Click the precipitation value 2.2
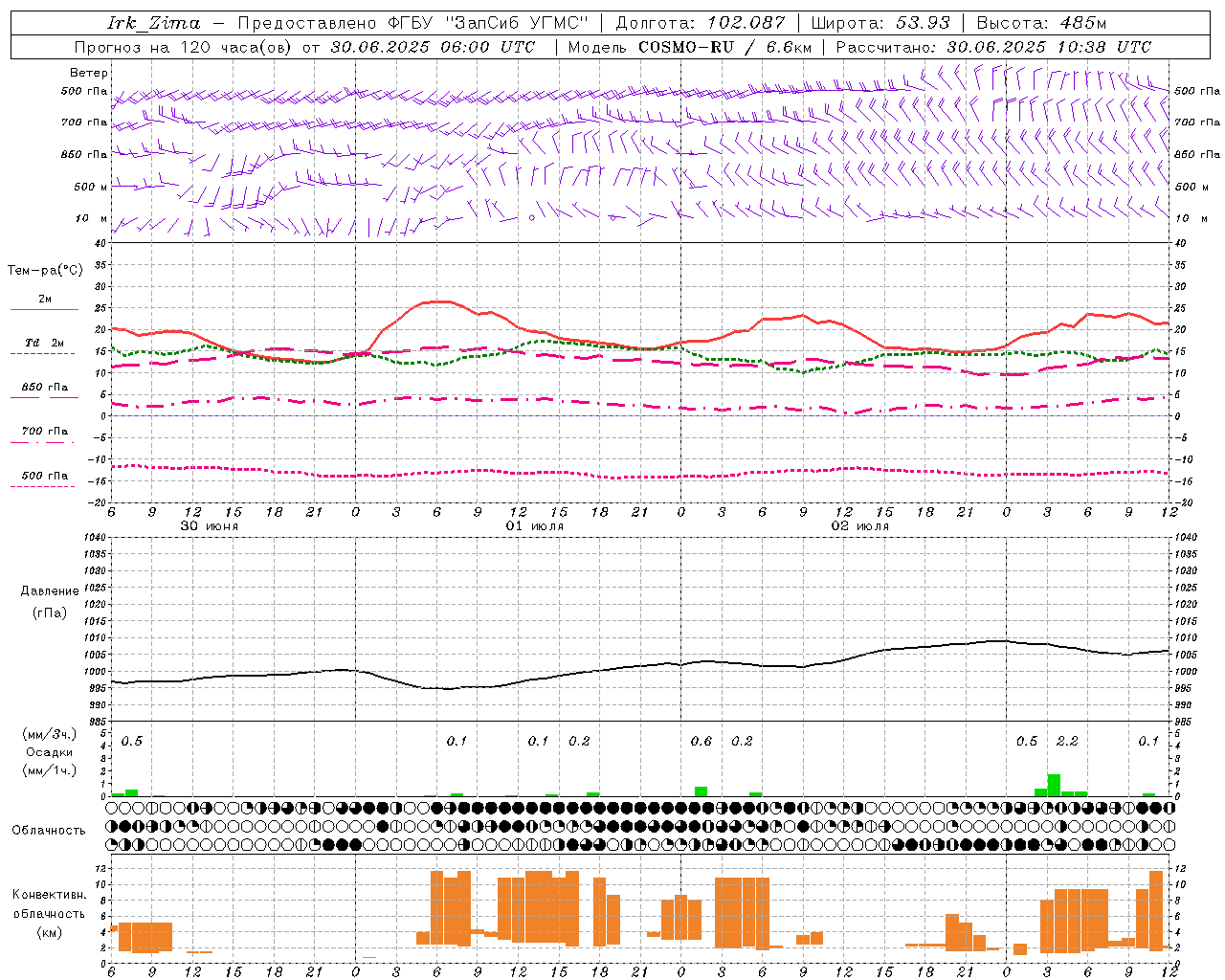Screen dimensions: 1225x980 tap(1067, 742)
